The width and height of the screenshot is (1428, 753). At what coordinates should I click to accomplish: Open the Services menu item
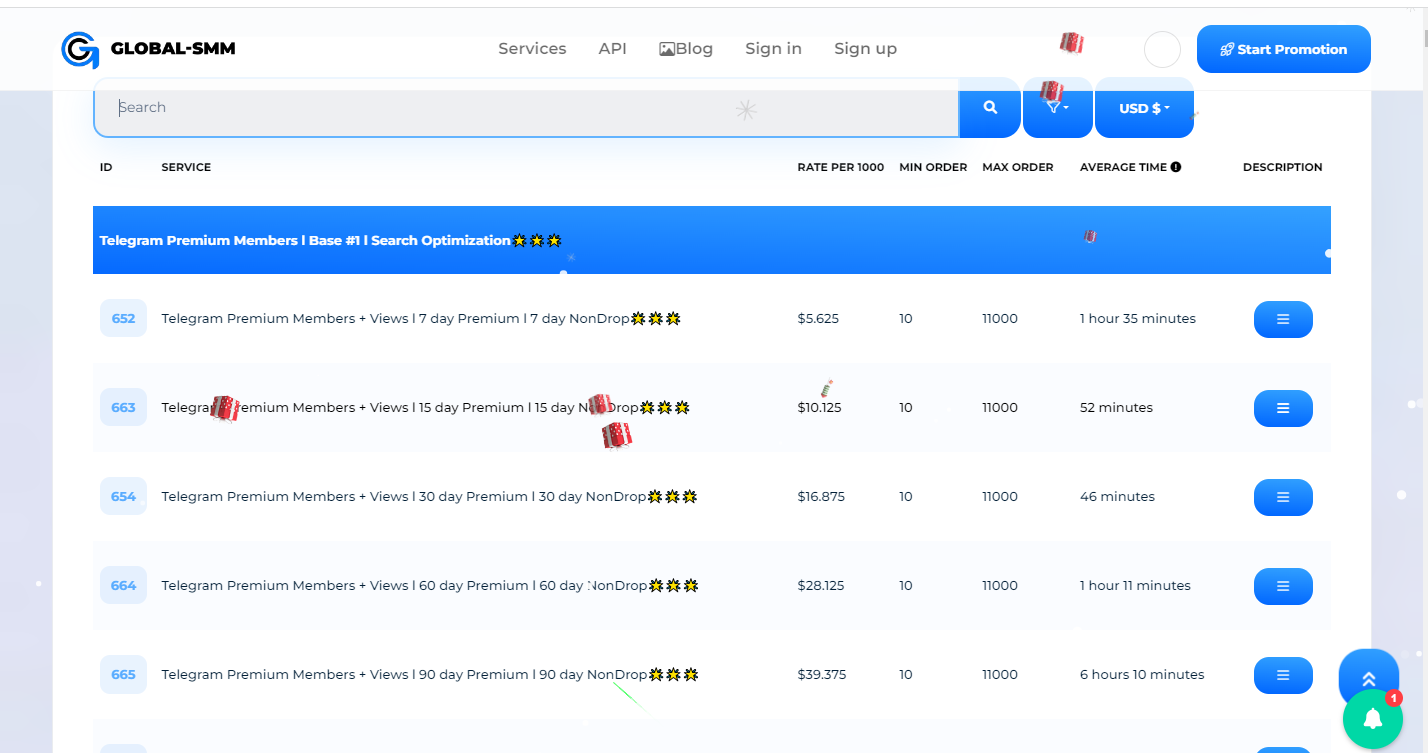pos(532,49)
